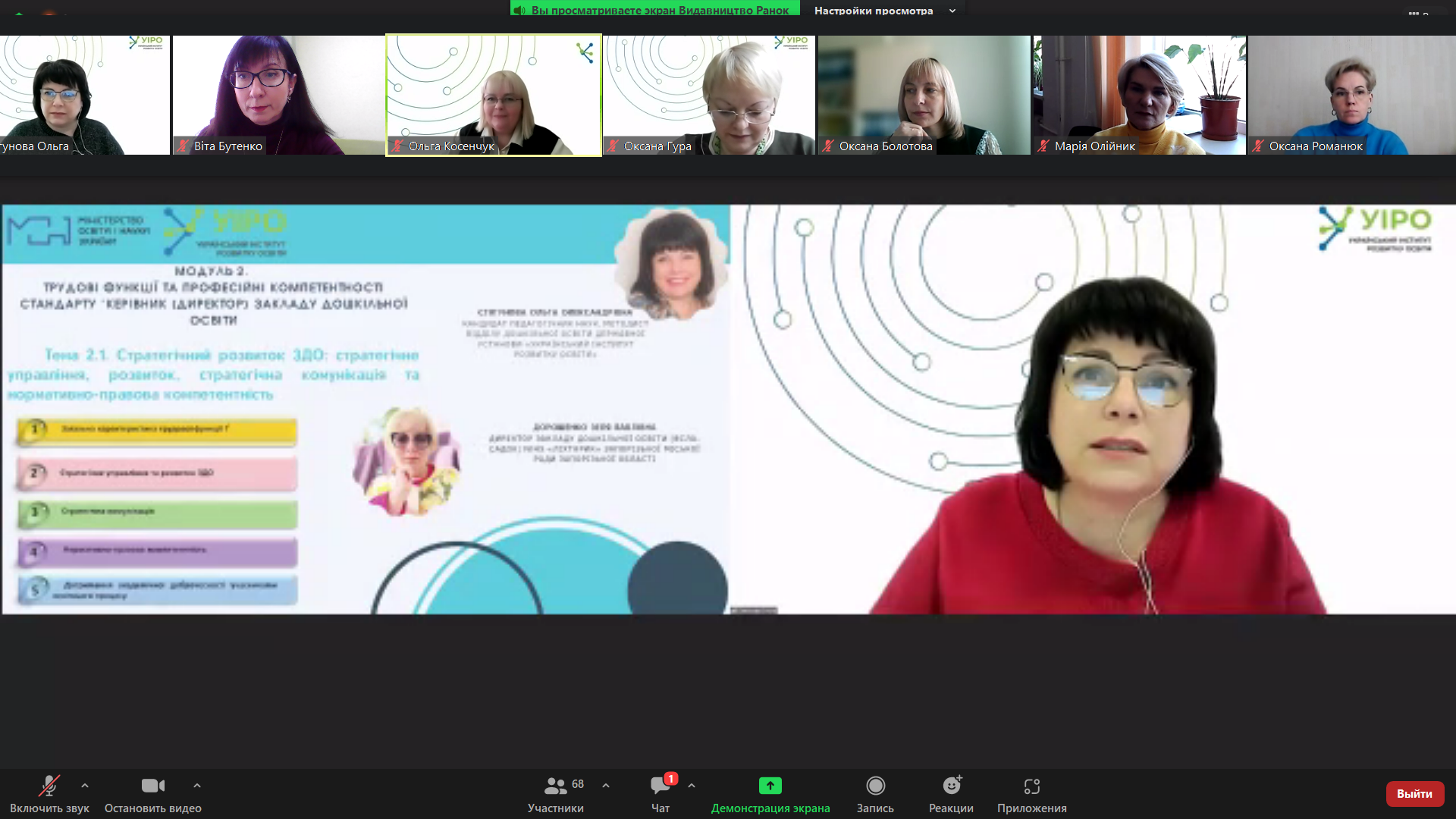This screenshot has width=1456, height=819.
Task: Open Приложения apps panel
Action: [1031, 794]
